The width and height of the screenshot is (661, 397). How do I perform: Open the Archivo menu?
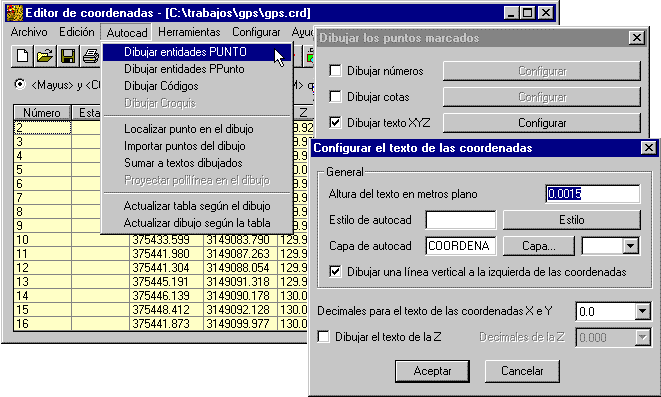click(x=29, y=32)
